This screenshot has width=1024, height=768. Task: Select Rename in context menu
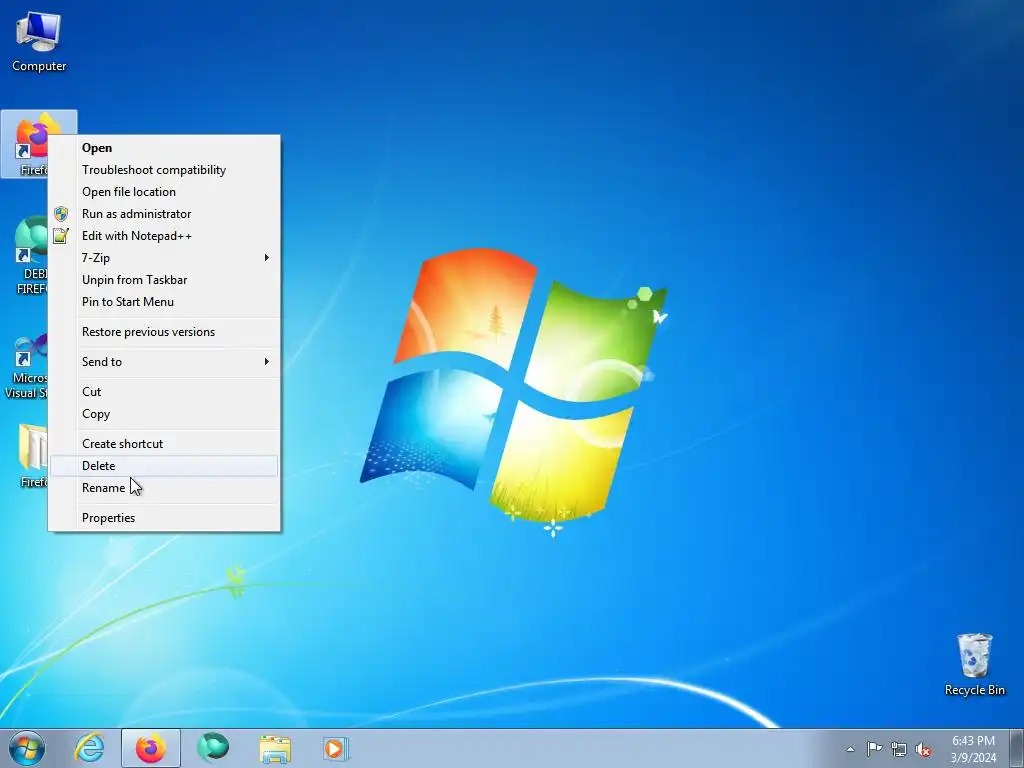[164, 488]
